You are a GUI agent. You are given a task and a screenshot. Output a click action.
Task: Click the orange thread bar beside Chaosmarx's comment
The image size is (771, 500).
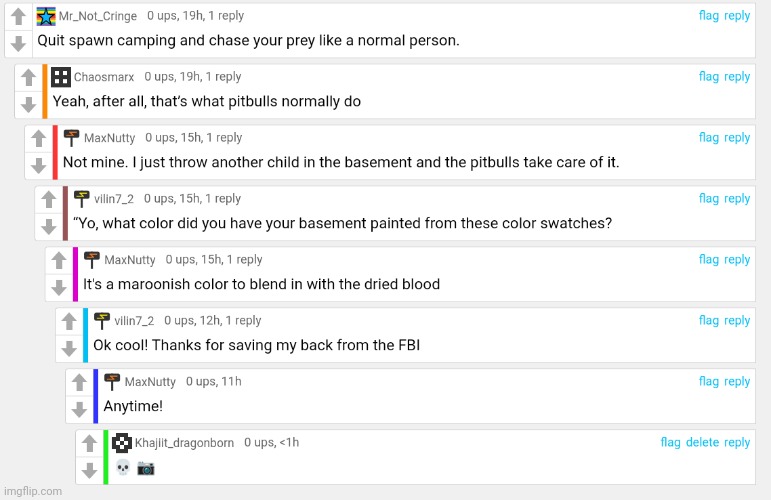click(x=44, y=91)
